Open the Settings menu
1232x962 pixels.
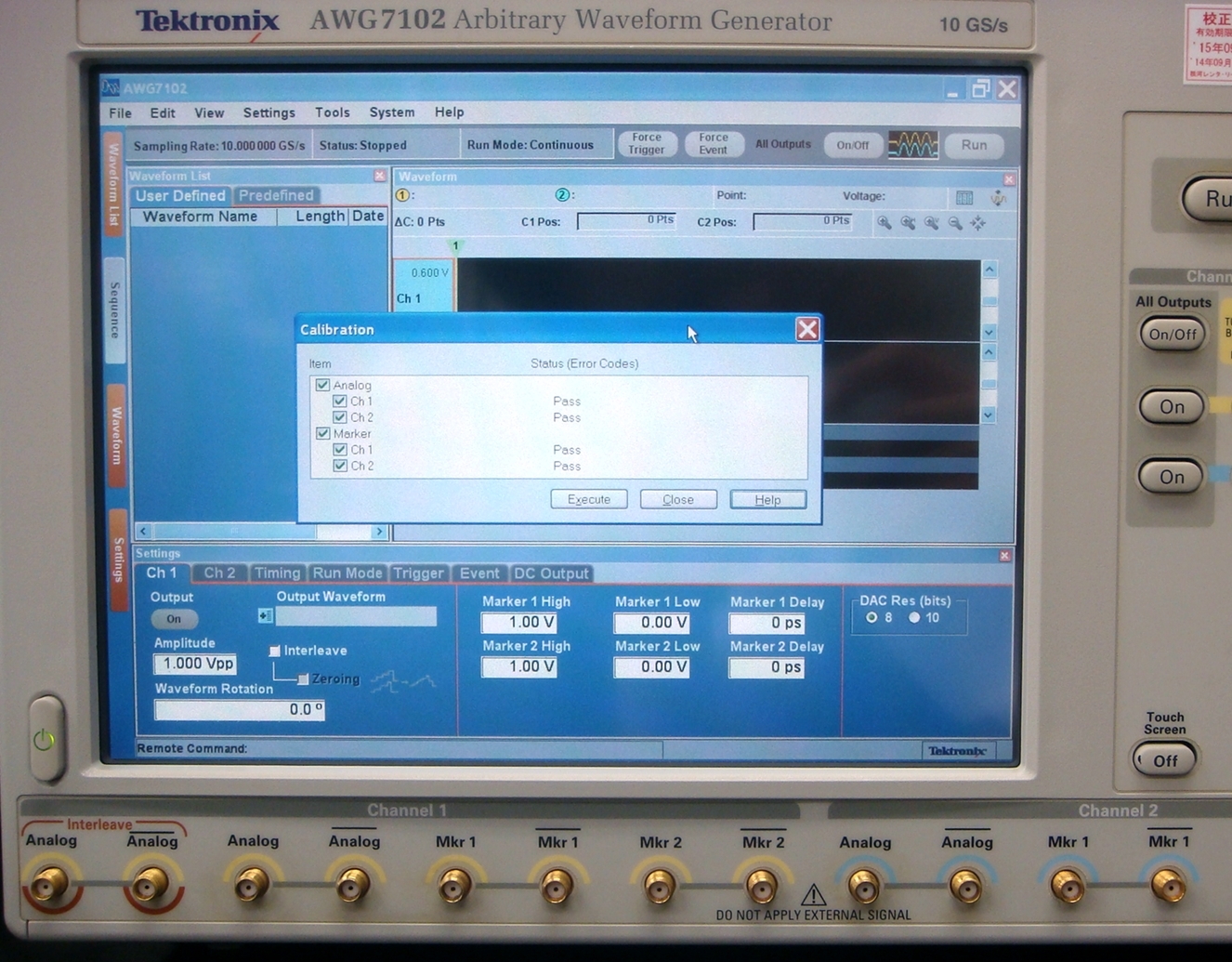click(x=269, y=113)
